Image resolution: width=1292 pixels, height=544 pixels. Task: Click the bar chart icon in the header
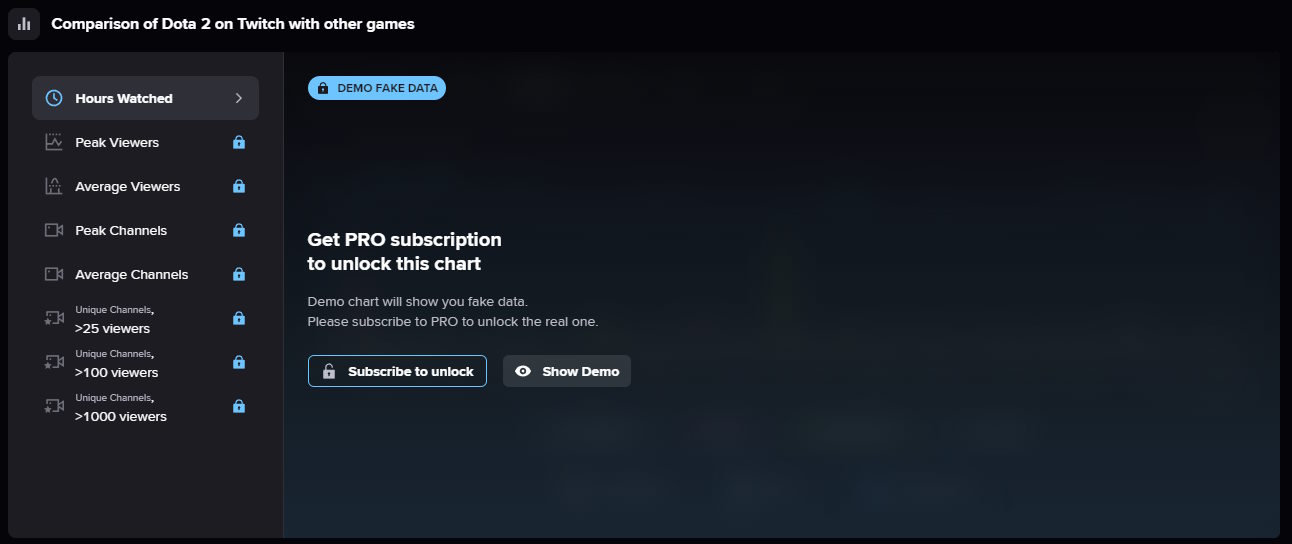click(x=24, y=24)
